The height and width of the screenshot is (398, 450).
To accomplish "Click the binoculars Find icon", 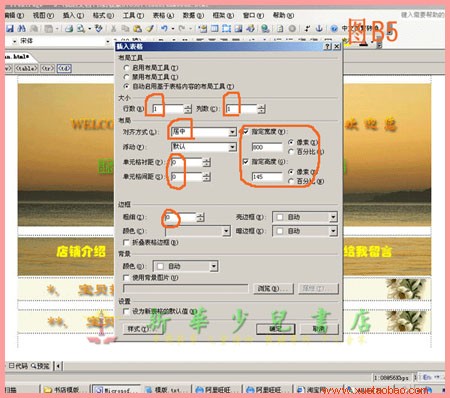I will (22, 29).
